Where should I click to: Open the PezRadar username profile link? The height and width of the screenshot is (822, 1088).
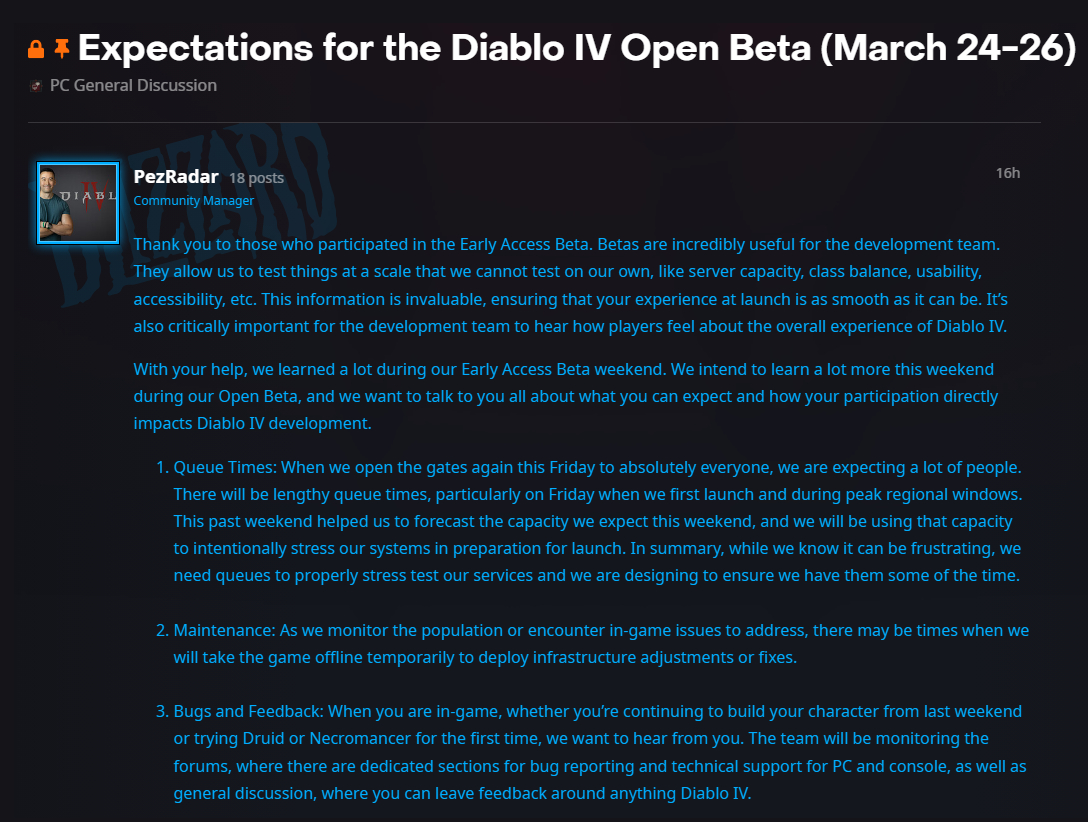175,176
